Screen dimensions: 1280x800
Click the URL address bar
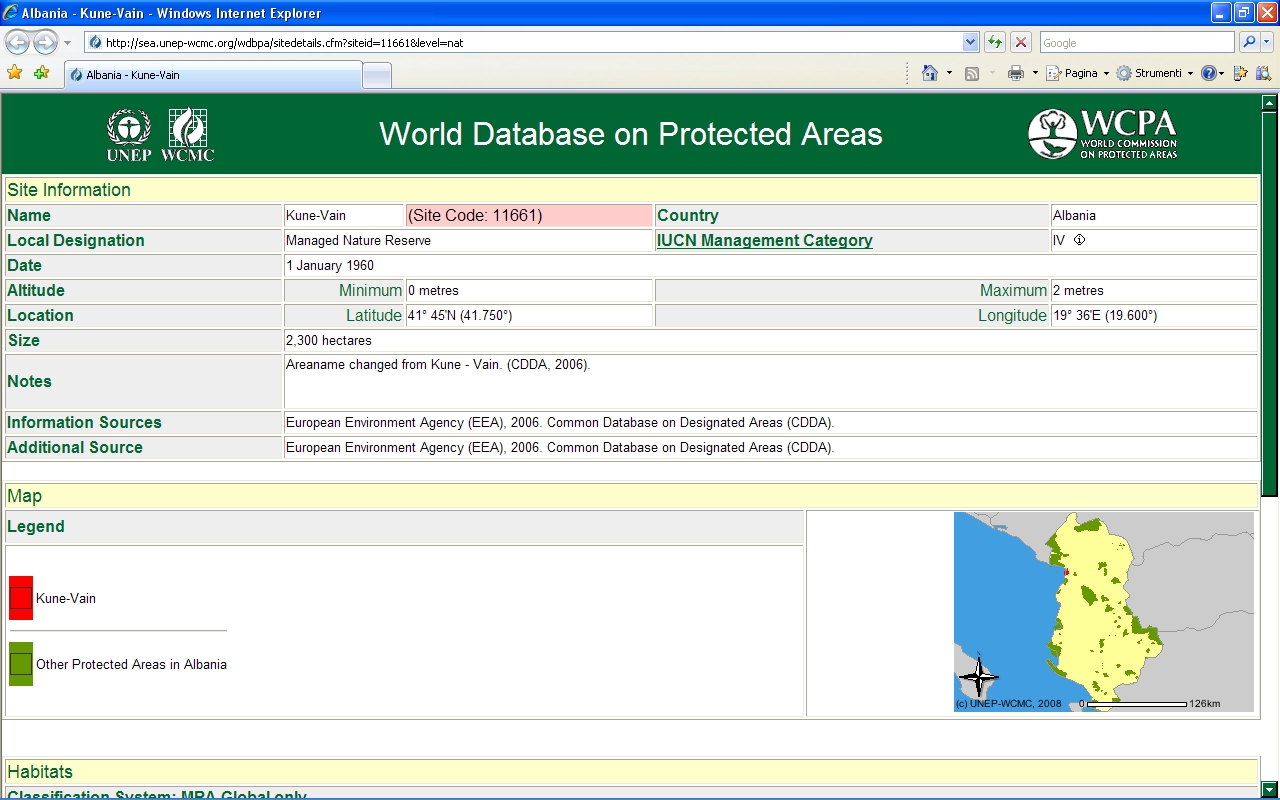tap(523, 43)
